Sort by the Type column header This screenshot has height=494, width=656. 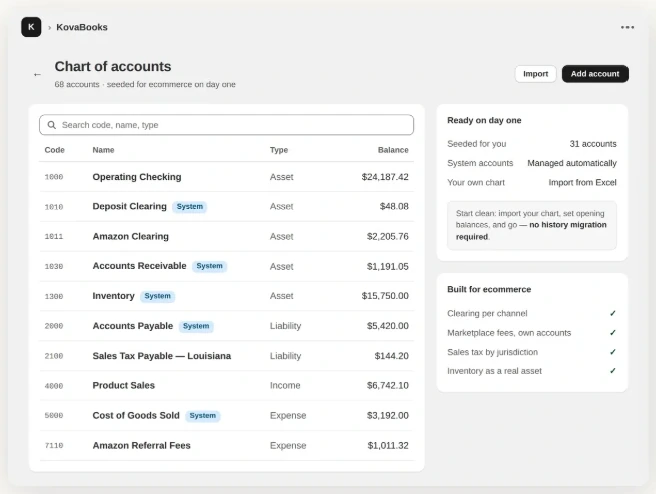click(x=279, y=150)
